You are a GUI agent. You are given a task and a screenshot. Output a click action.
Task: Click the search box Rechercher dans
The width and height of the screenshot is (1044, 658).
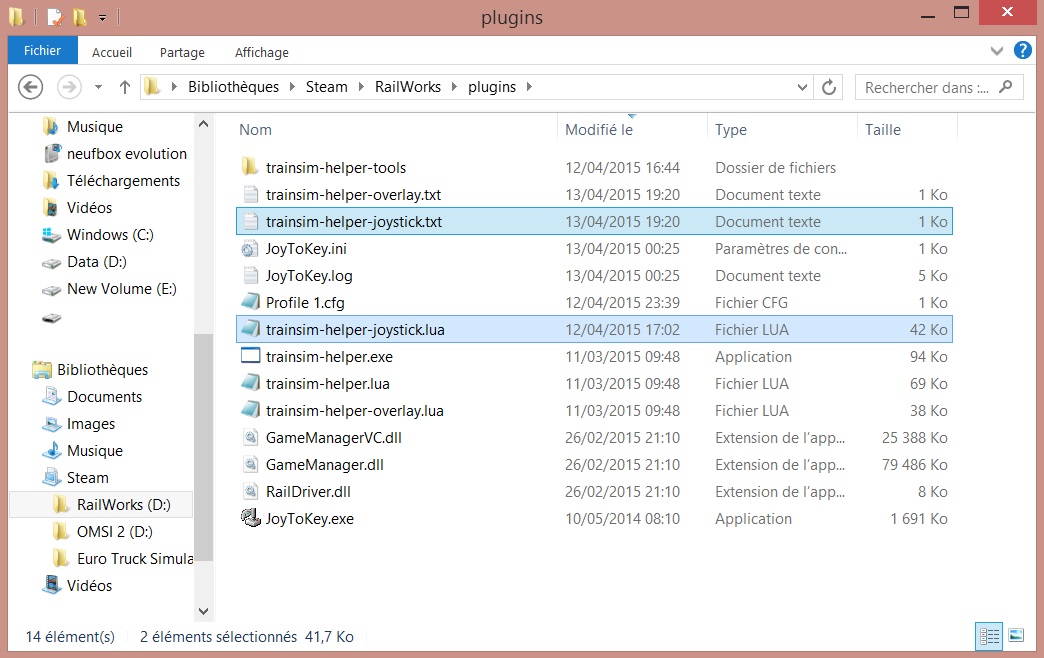[939, 87]
